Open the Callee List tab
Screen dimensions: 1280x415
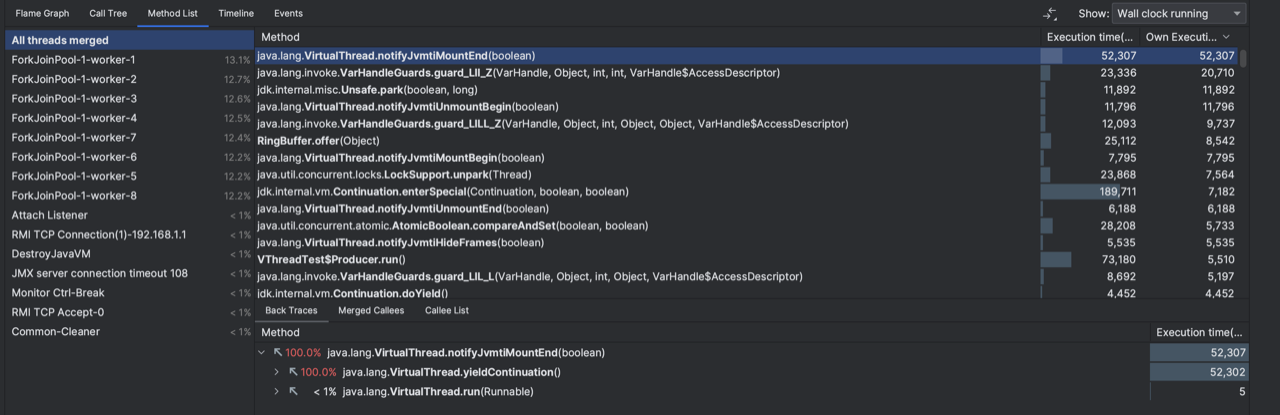coord(447,311)
